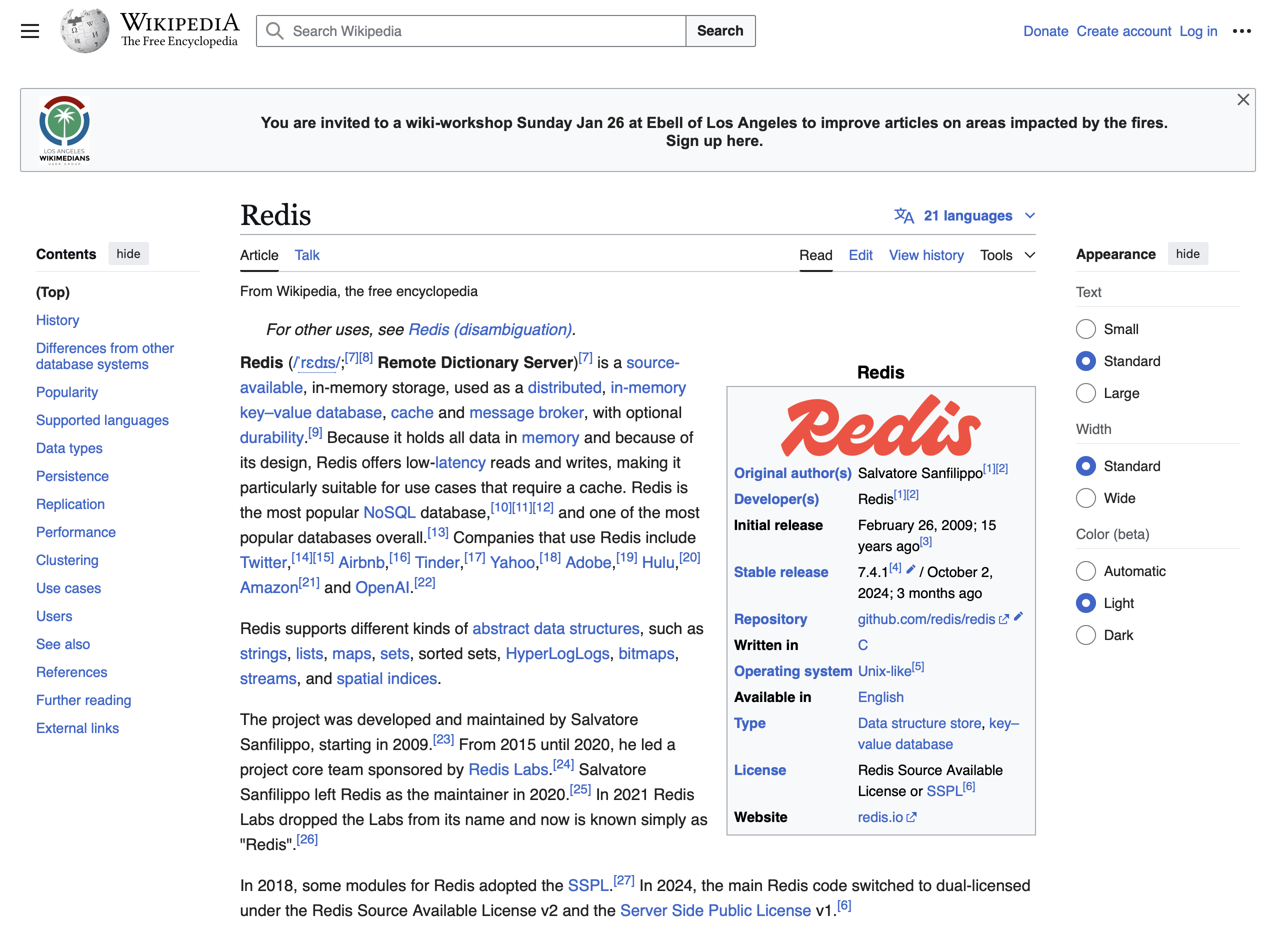
Task: Click the Donate link
Action: pyautogui.click(x=1045, y=31)
